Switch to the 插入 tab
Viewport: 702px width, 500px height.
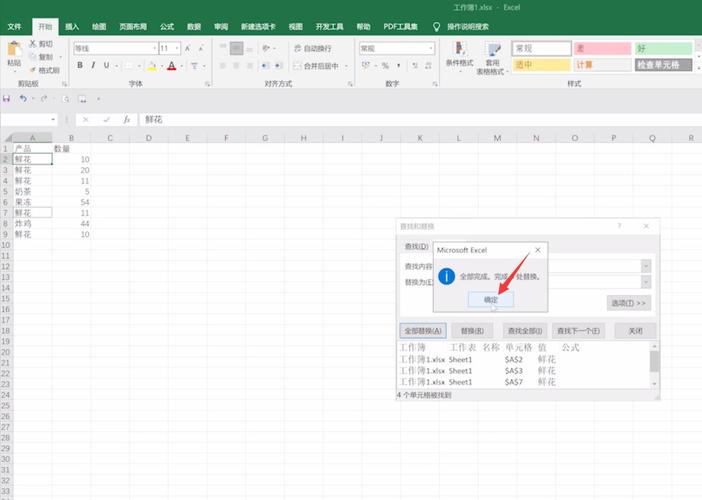coord(72,27)
